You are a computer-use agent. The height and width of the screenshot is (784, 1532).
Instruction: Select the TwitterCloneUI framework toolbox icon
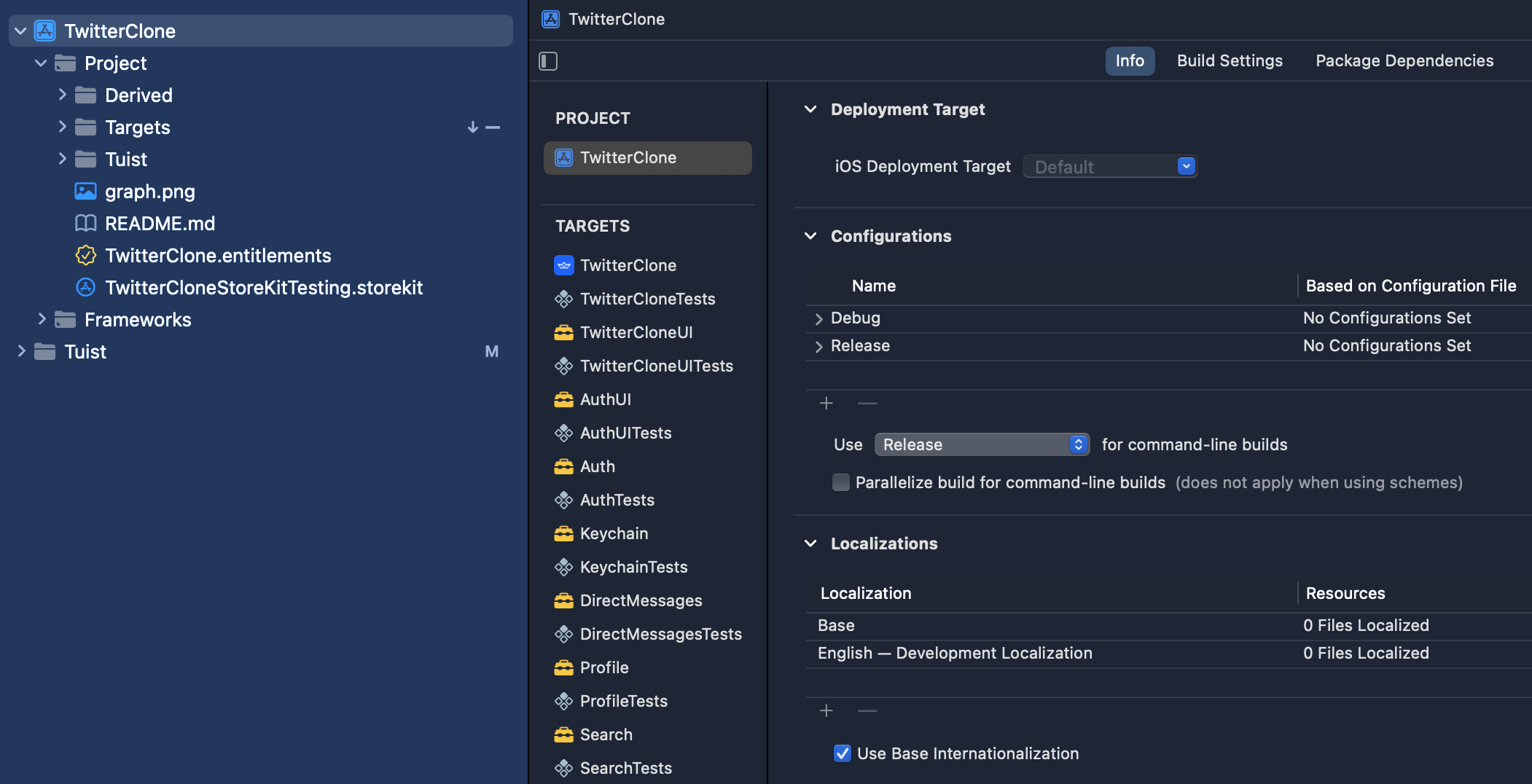(x=563, y=332)
